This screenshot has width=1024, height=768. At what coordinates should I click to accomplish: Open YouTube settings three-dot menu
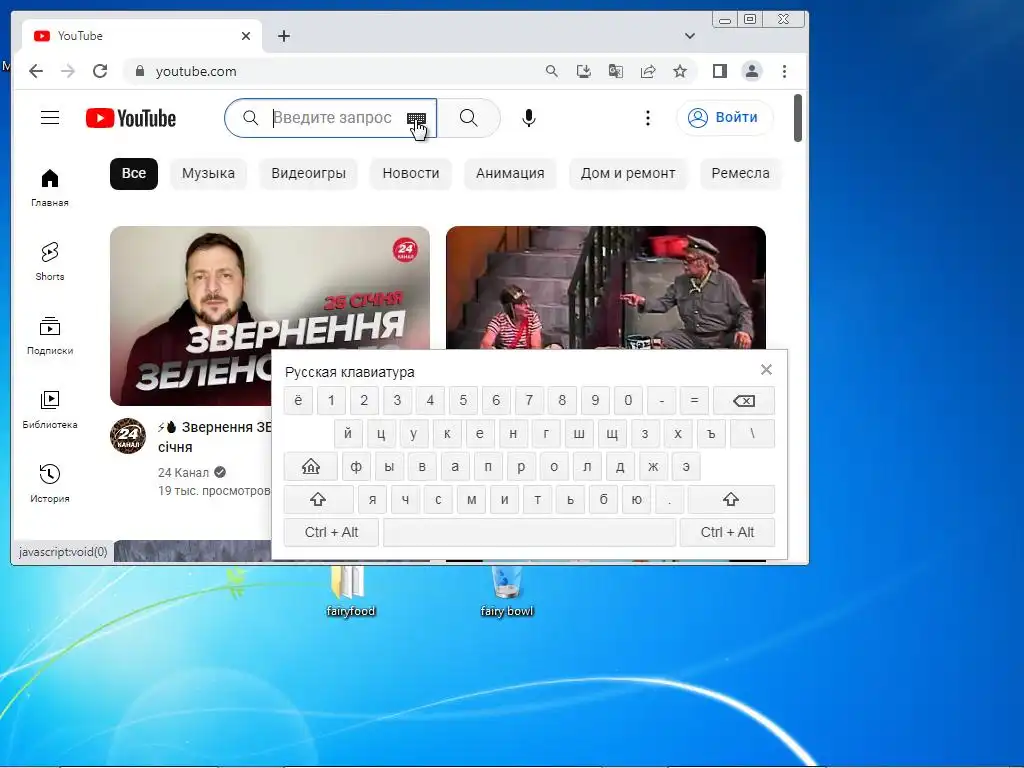(x=647, y=118)
